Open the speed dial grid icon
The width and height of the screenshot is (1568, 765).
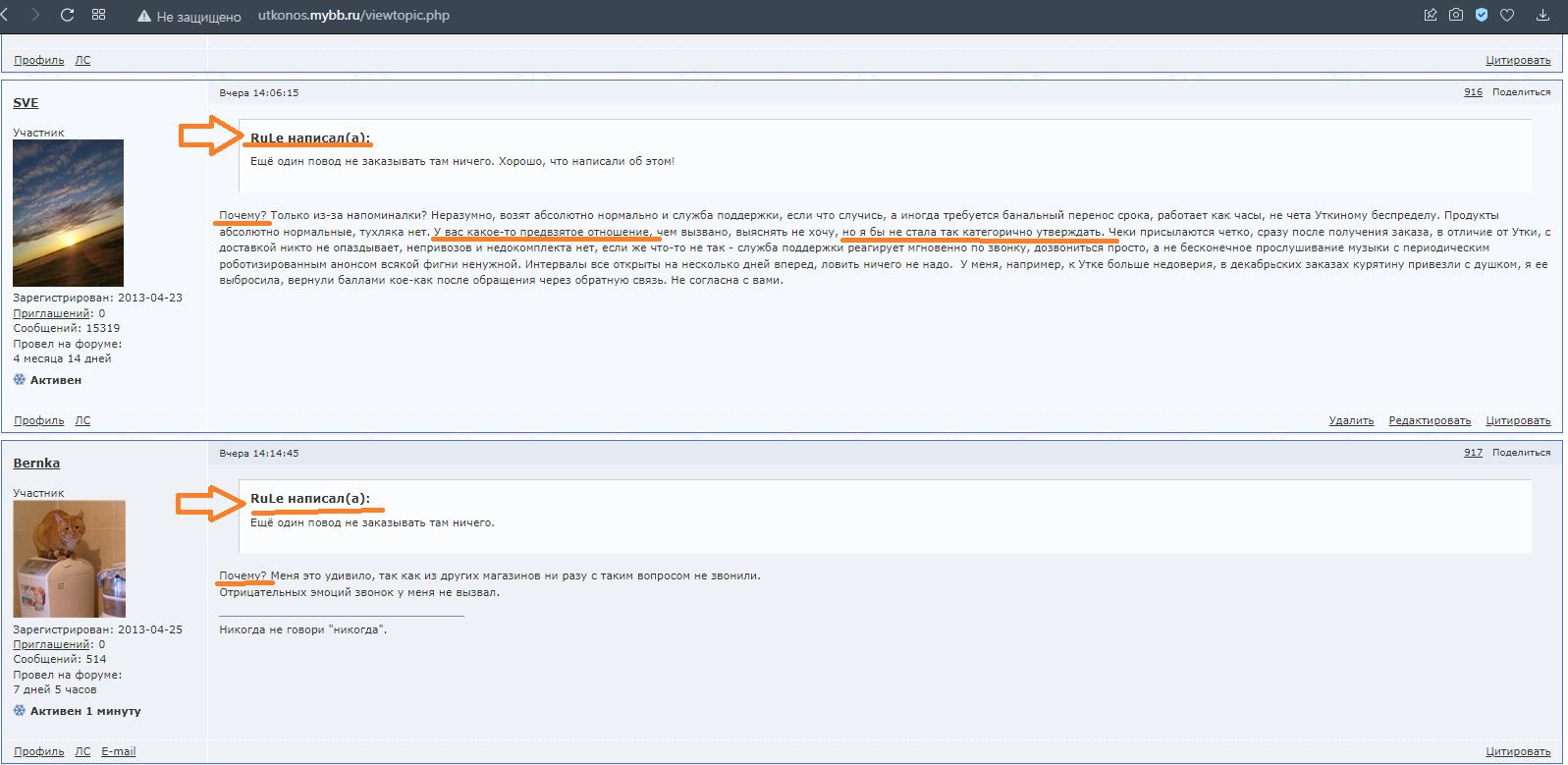pos(98,15)
